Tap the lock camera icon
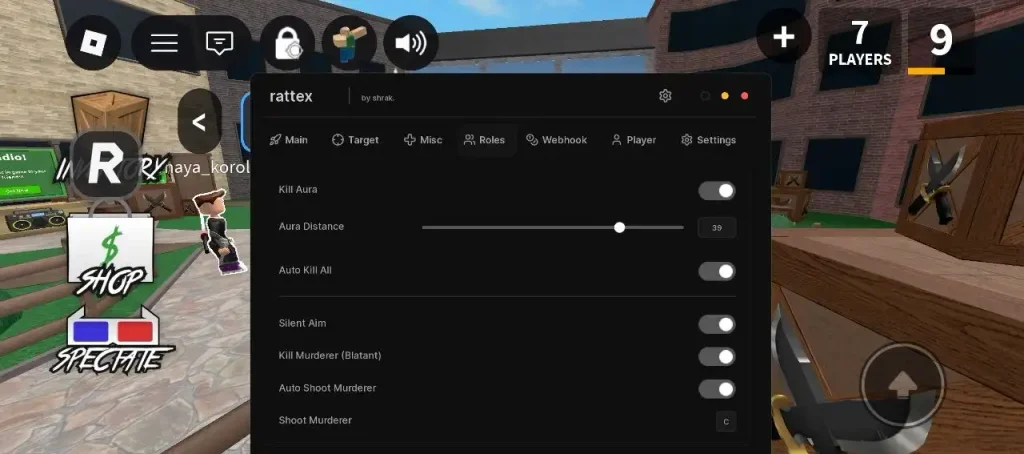 pos(287,43)
